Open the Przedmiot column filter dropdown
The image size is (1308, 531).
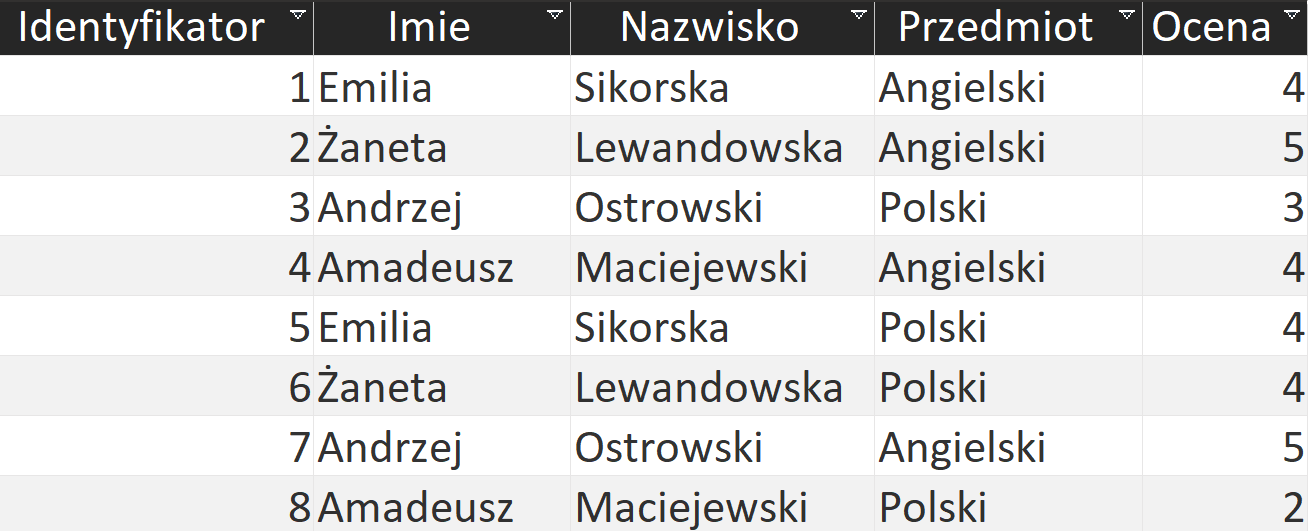pyautogui.click(x=1126, y=15)
